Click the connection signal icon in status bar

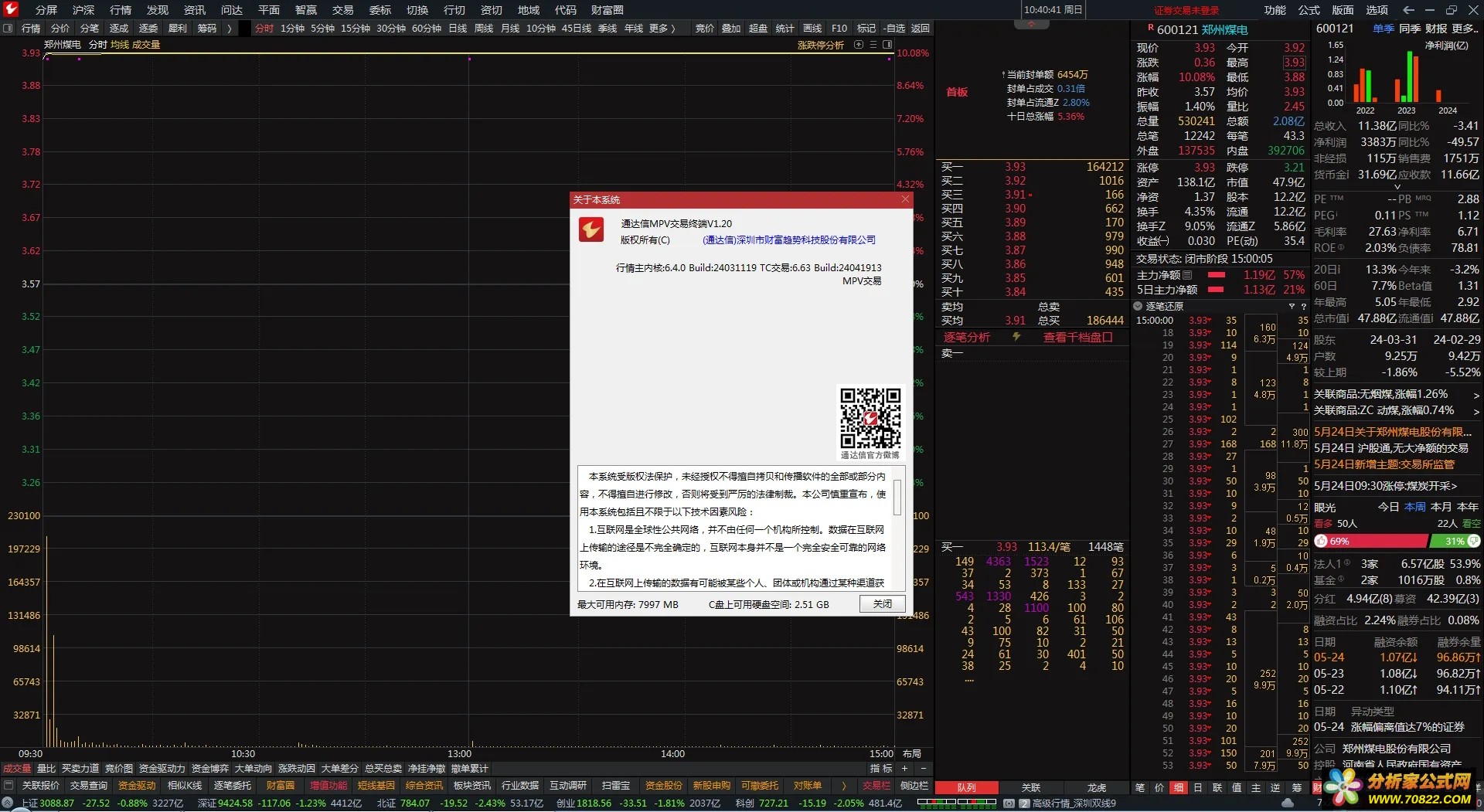(x=1008, y=804)
